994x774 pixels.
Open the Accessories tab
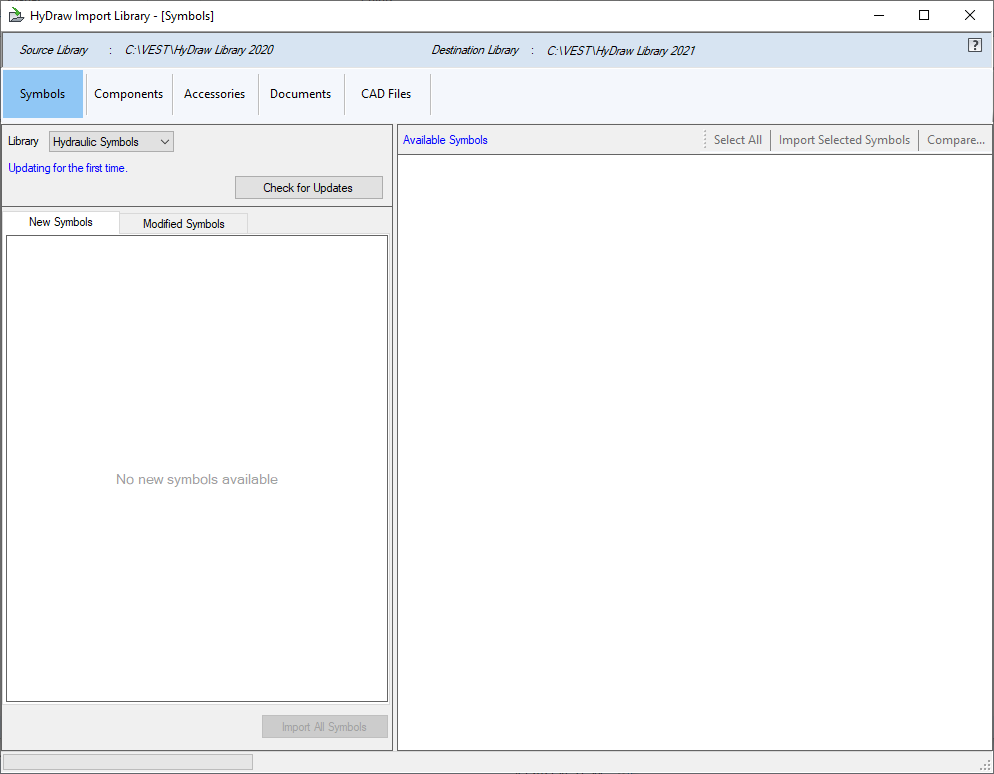pos(214,94)
